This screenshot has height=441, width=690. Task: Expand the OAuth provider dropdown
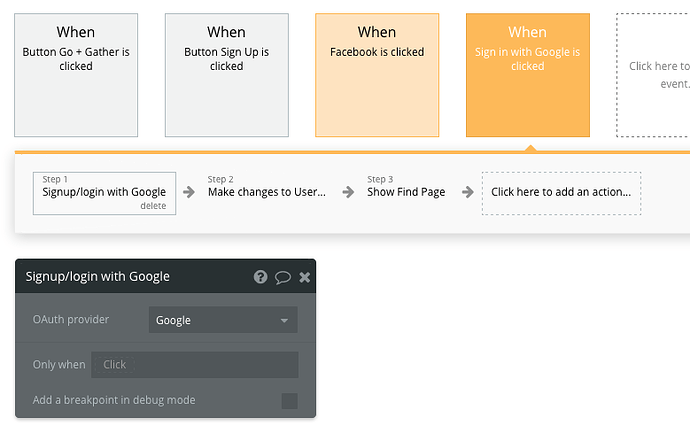point(223,320)
